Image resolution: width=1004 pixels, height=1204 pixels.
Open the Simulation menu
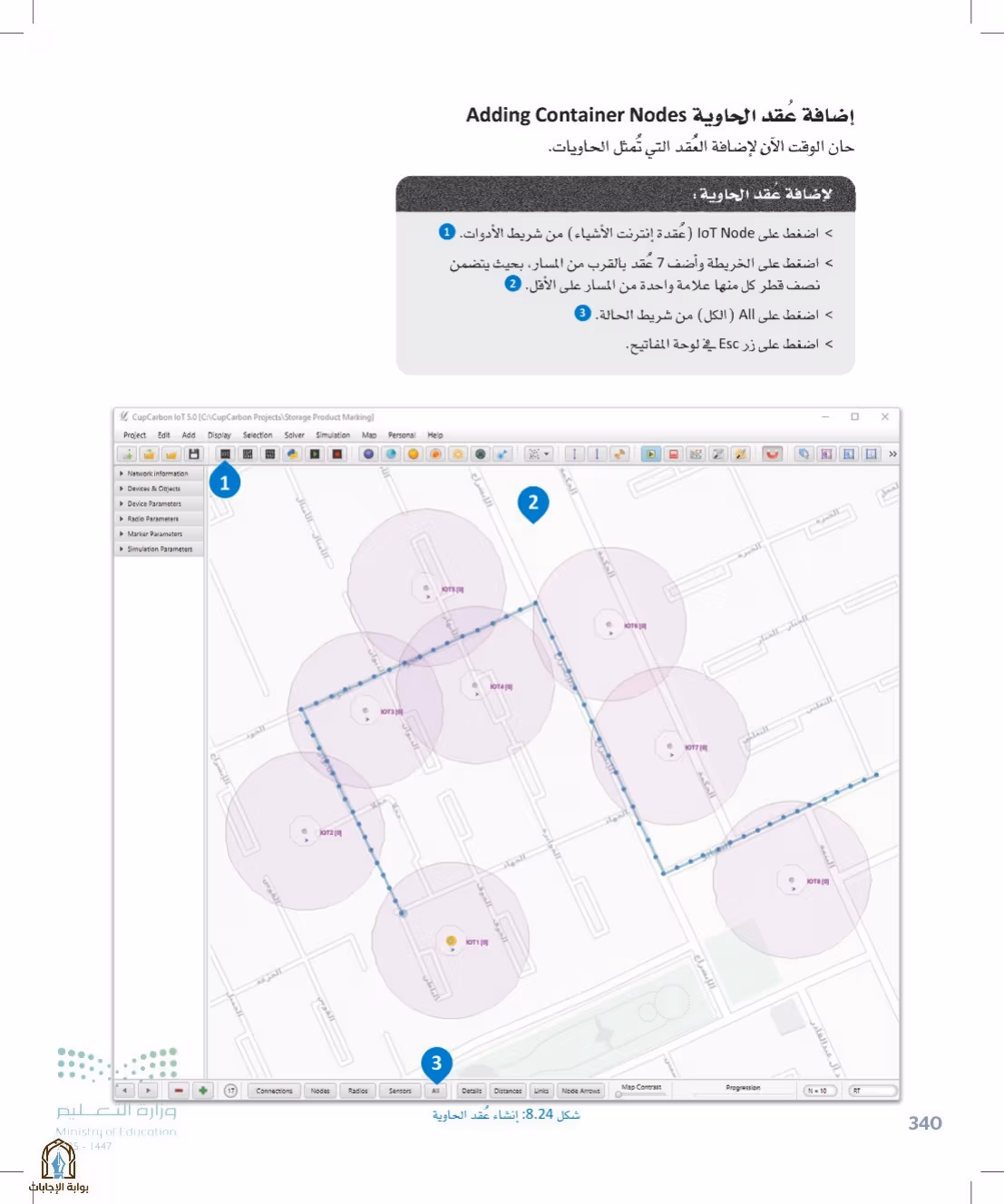click(333, 435)
